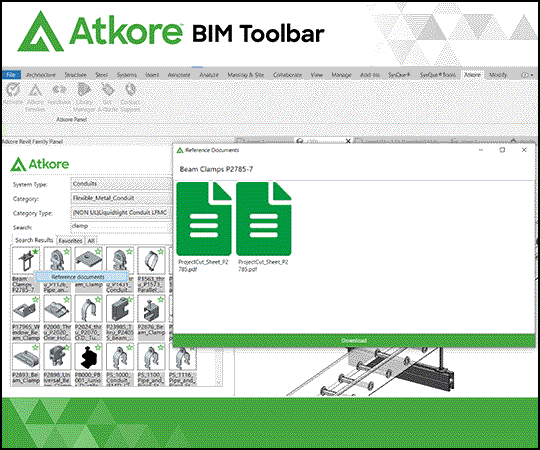Select the P2024 thru P2070 O.D. Tube thumbnail
Viewport: 540px width, 450px height.
point(89,309)
